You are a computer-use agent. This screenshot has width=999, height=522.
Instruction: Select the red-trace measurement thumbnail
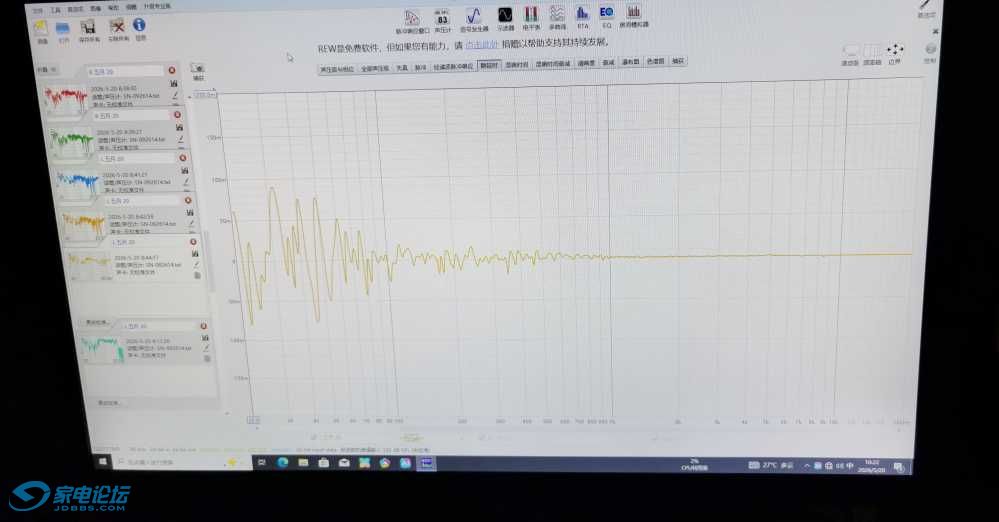pyautogui.click(x=65, y=100)
